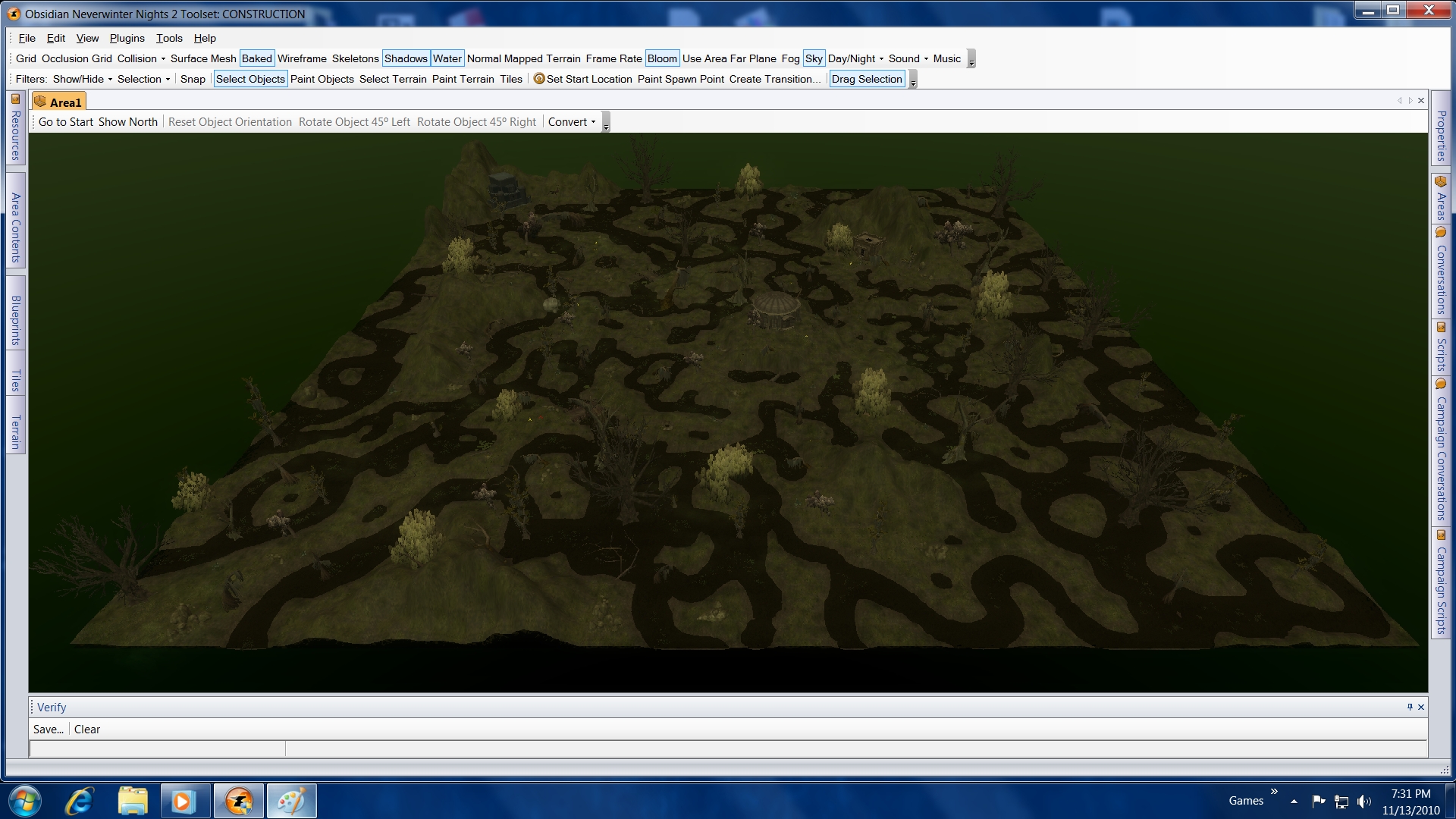Toggle the Shadows display option
Image resolution: width=1456 pixels, height=819 pixels.
406,58
